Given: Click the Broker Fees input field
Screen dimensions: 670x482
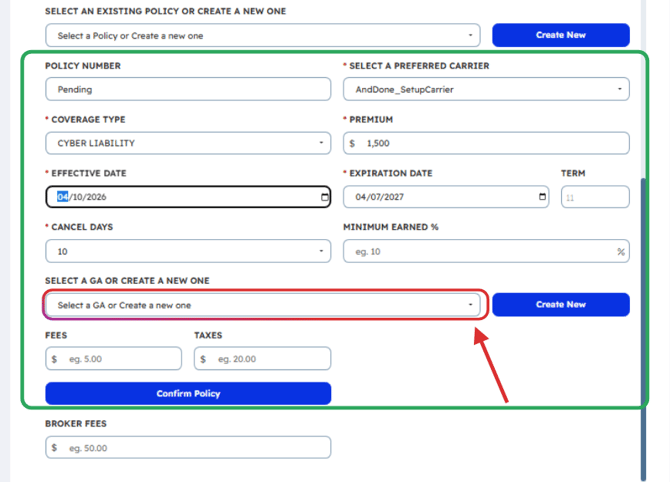Looking at the screenshot, I should [x=195, y=447].
